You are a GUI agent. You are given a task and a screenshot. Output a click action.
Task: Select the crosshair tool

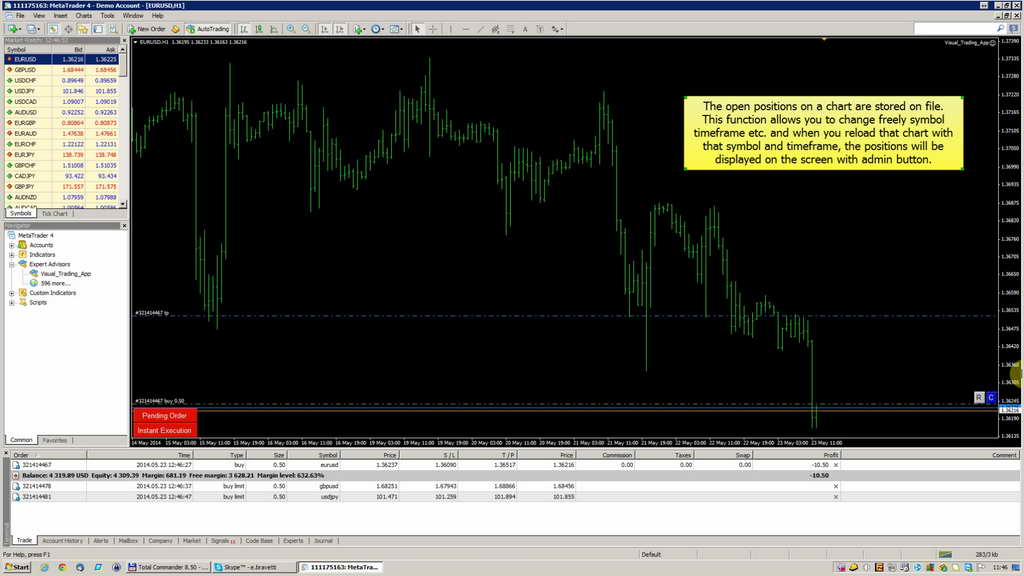coord(432,29)
